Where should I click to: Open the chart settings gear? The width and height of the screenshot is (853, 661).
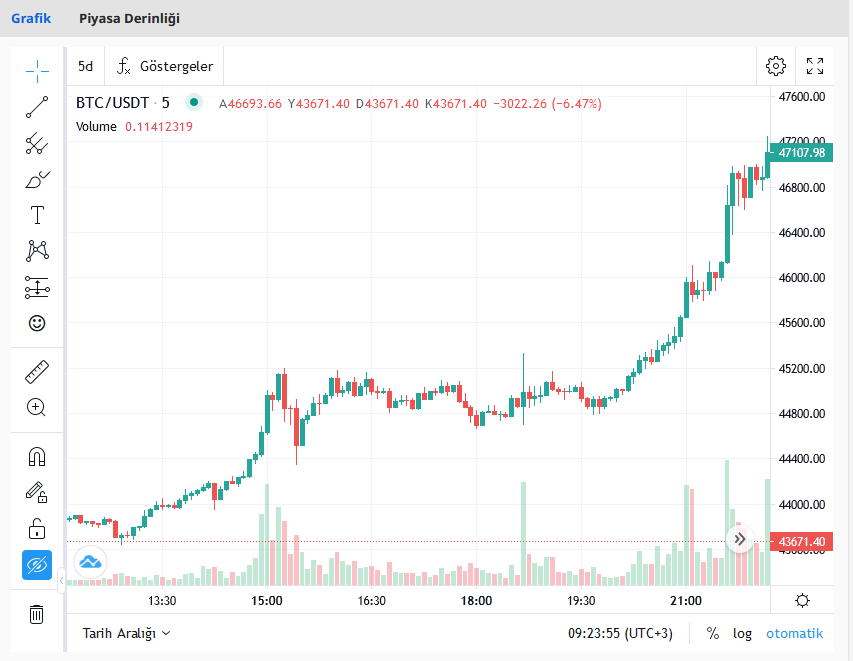pyautogui.click(x=775, y=65)
